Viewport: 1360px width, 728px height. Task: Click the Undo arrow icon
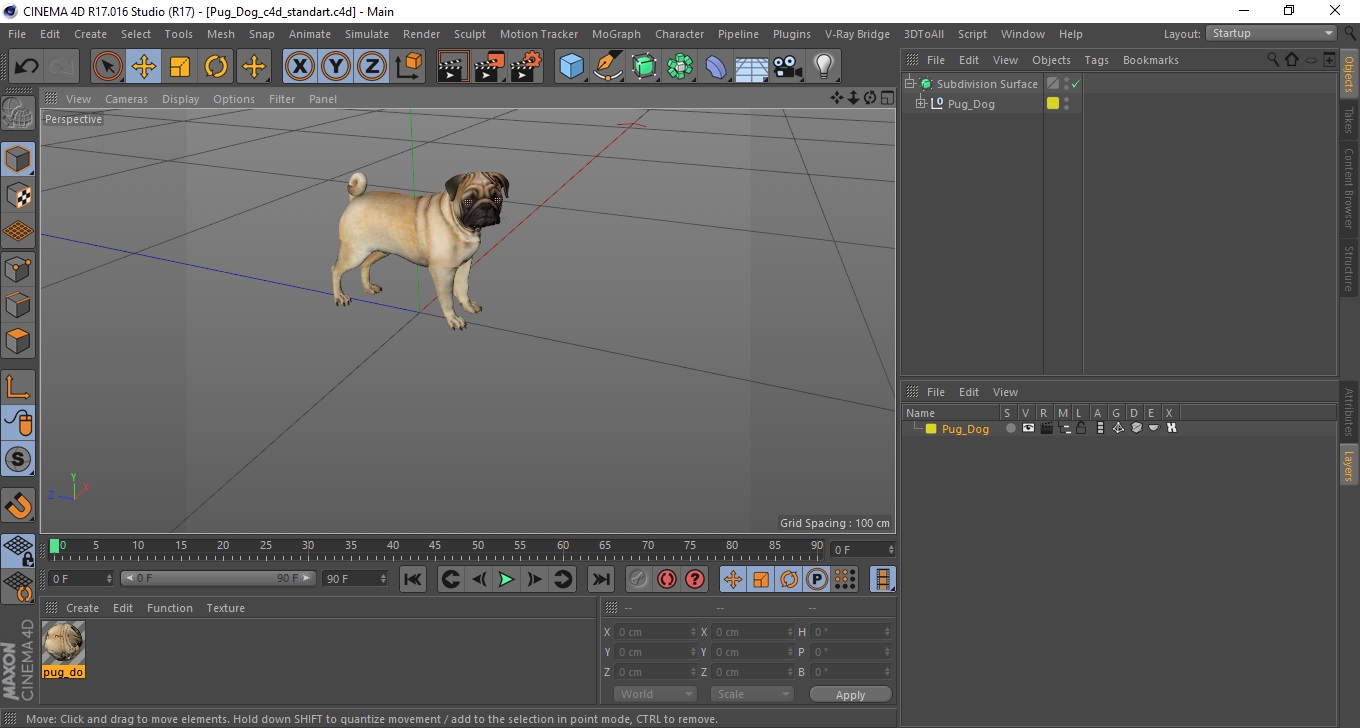[x=27, y=67]
